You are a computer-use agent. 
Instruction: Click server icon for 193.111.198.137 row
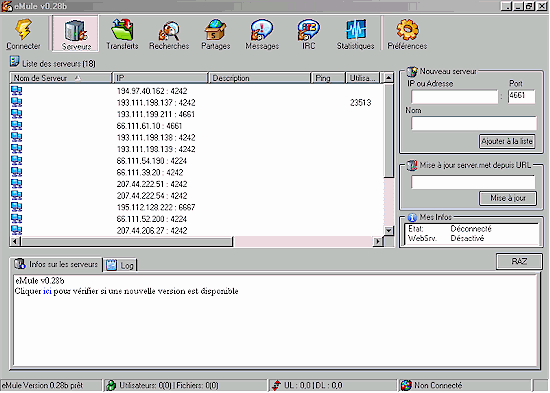(16, 102)
